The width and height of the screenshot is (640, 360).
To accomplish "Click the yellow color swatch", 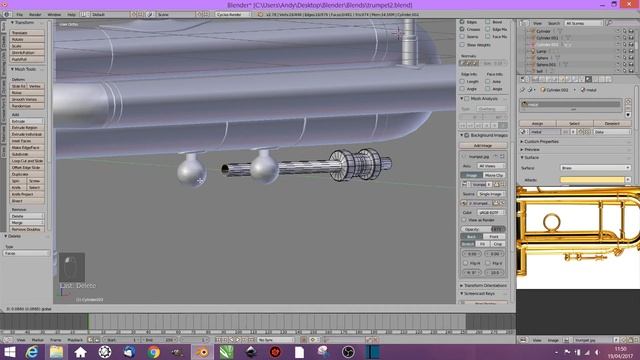I will [x=592, y=180].
